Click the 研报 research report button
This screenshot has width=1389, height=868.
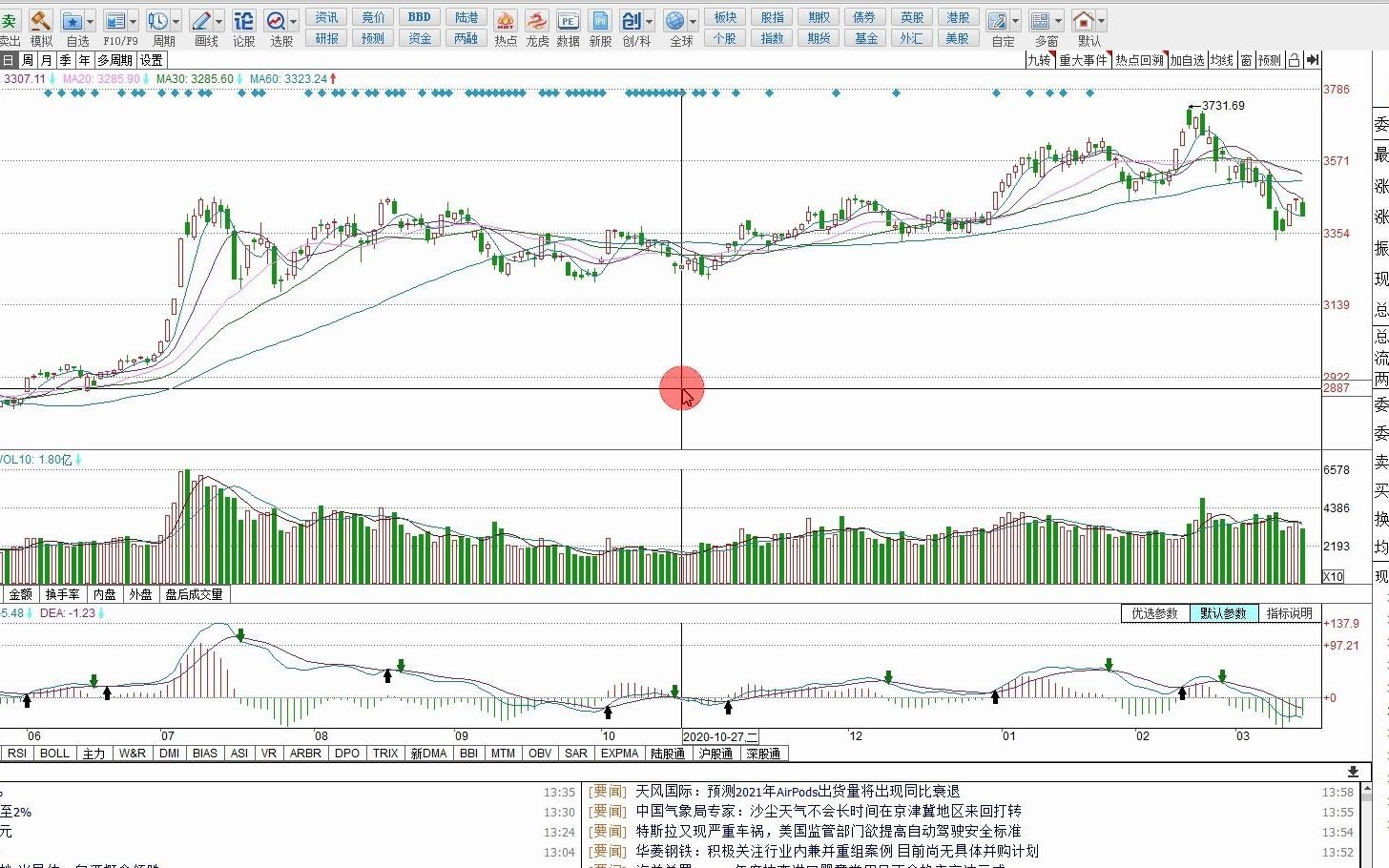point(327,38)
